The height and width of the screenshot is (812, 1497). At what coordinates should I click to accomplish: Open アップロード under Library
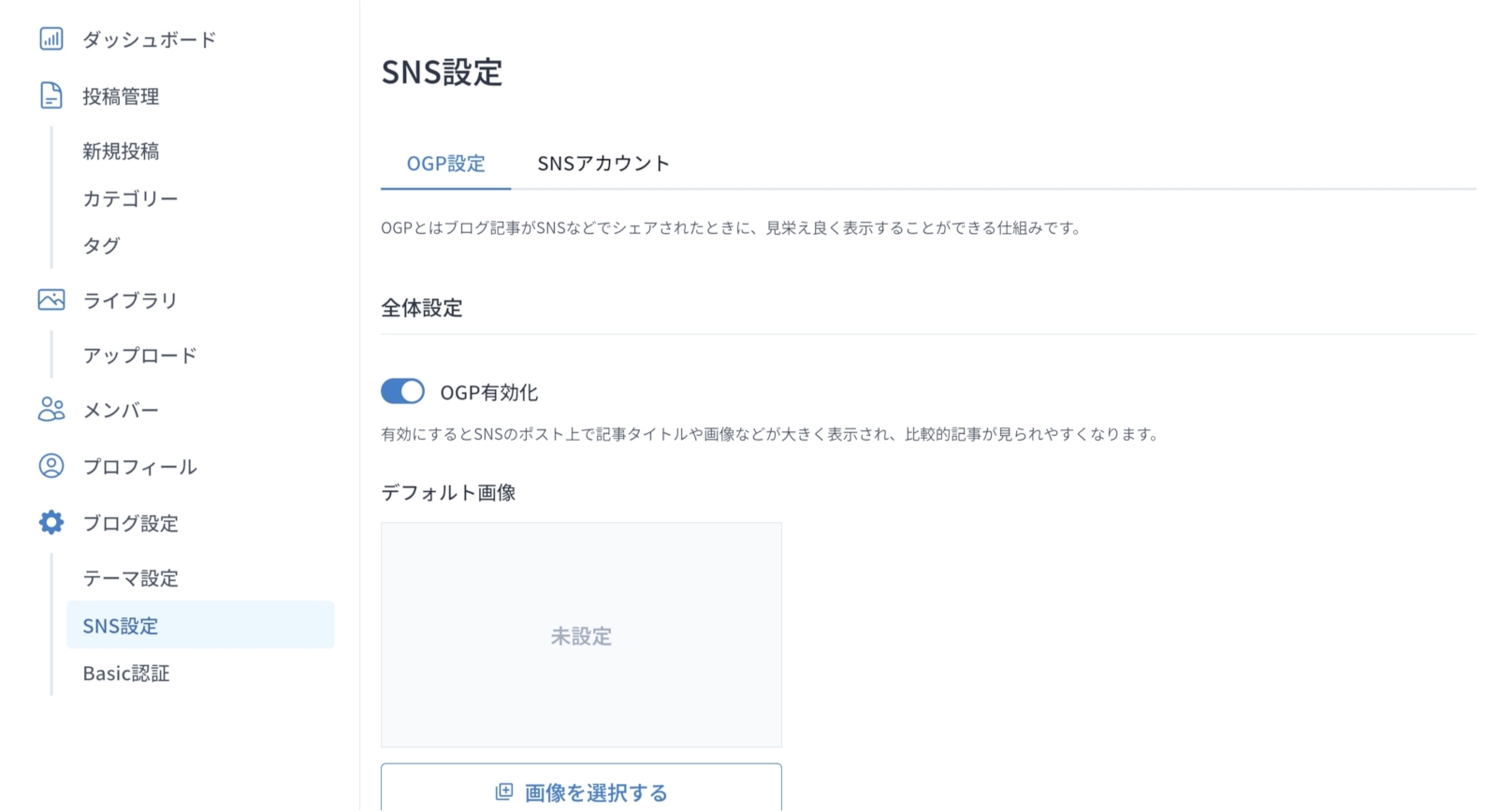(140, 355)
